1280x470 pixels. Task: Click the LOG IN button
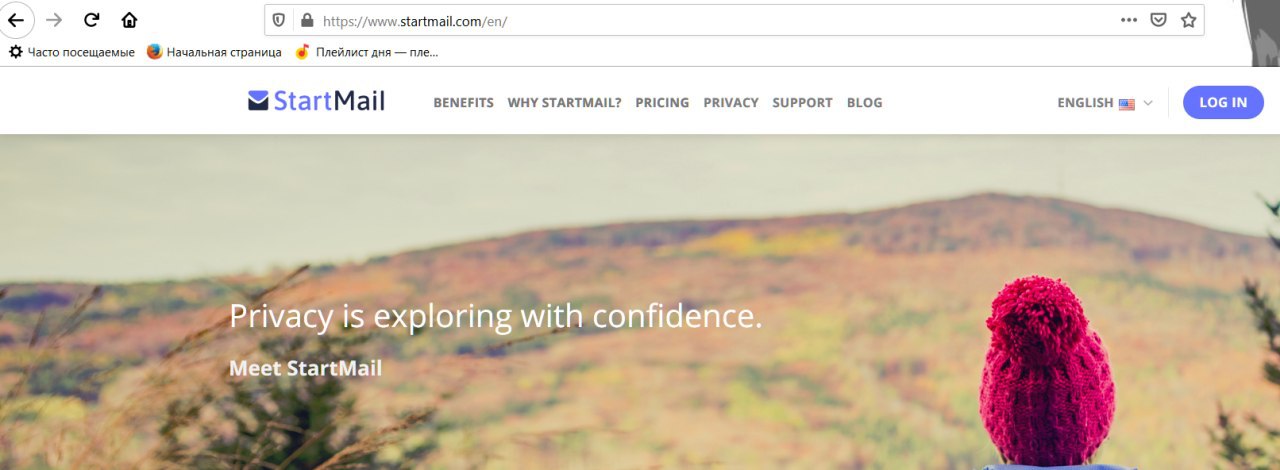tap(1223, 102)
